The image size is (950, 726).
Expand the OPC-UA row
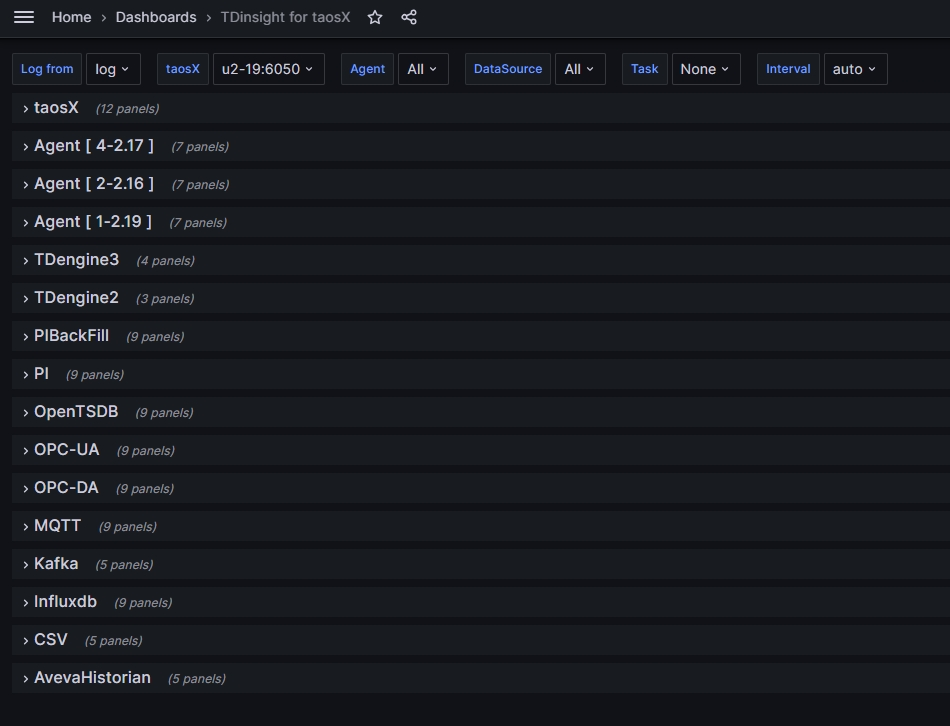coord(66,450)
